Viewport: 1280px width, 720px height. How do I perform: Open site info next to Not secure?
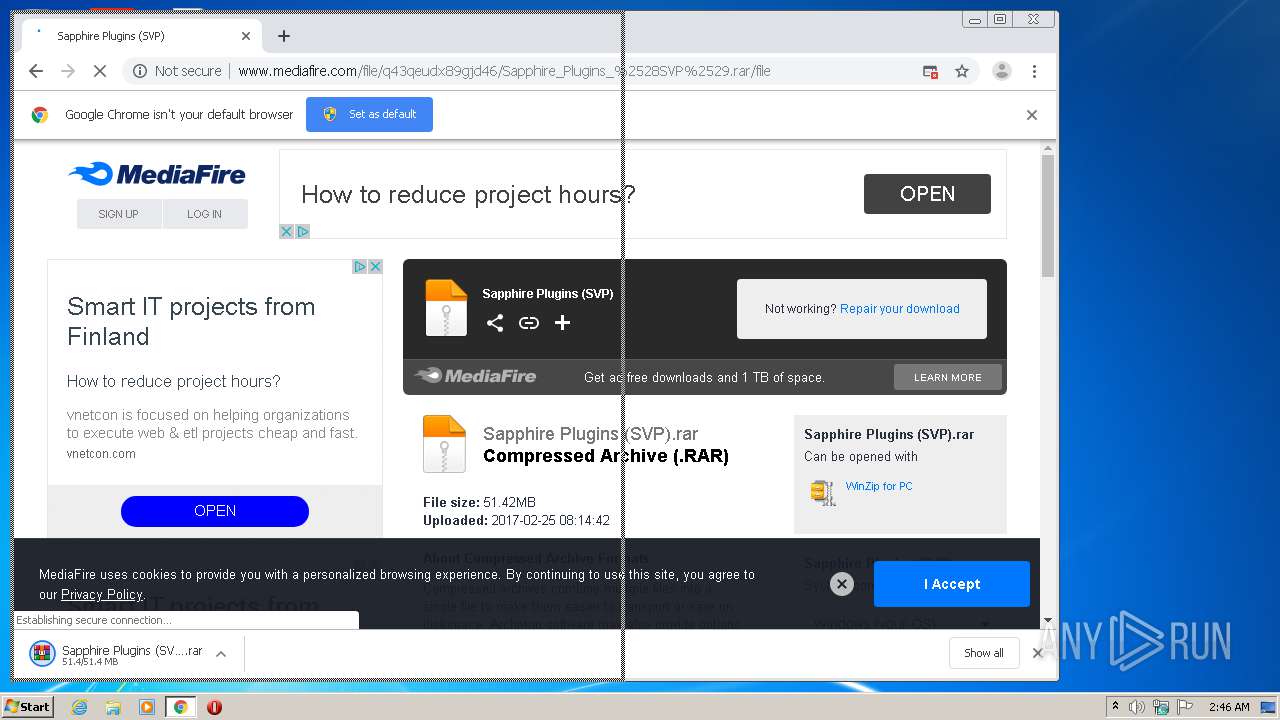pos(140,71)
